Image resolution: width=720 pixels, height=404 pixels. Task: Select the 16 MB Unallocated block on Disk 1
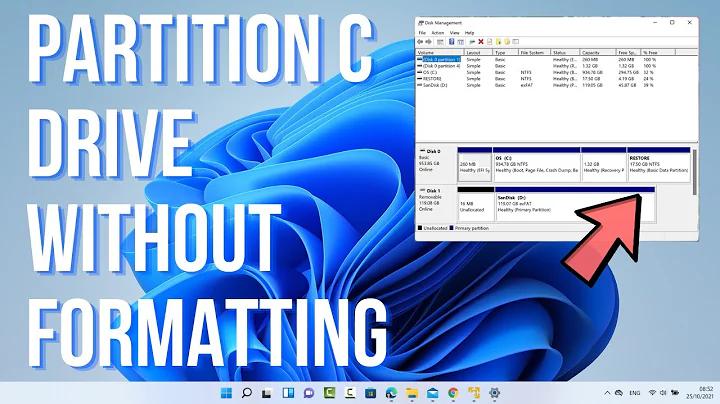pyautogui.click(x=476, y=204)
